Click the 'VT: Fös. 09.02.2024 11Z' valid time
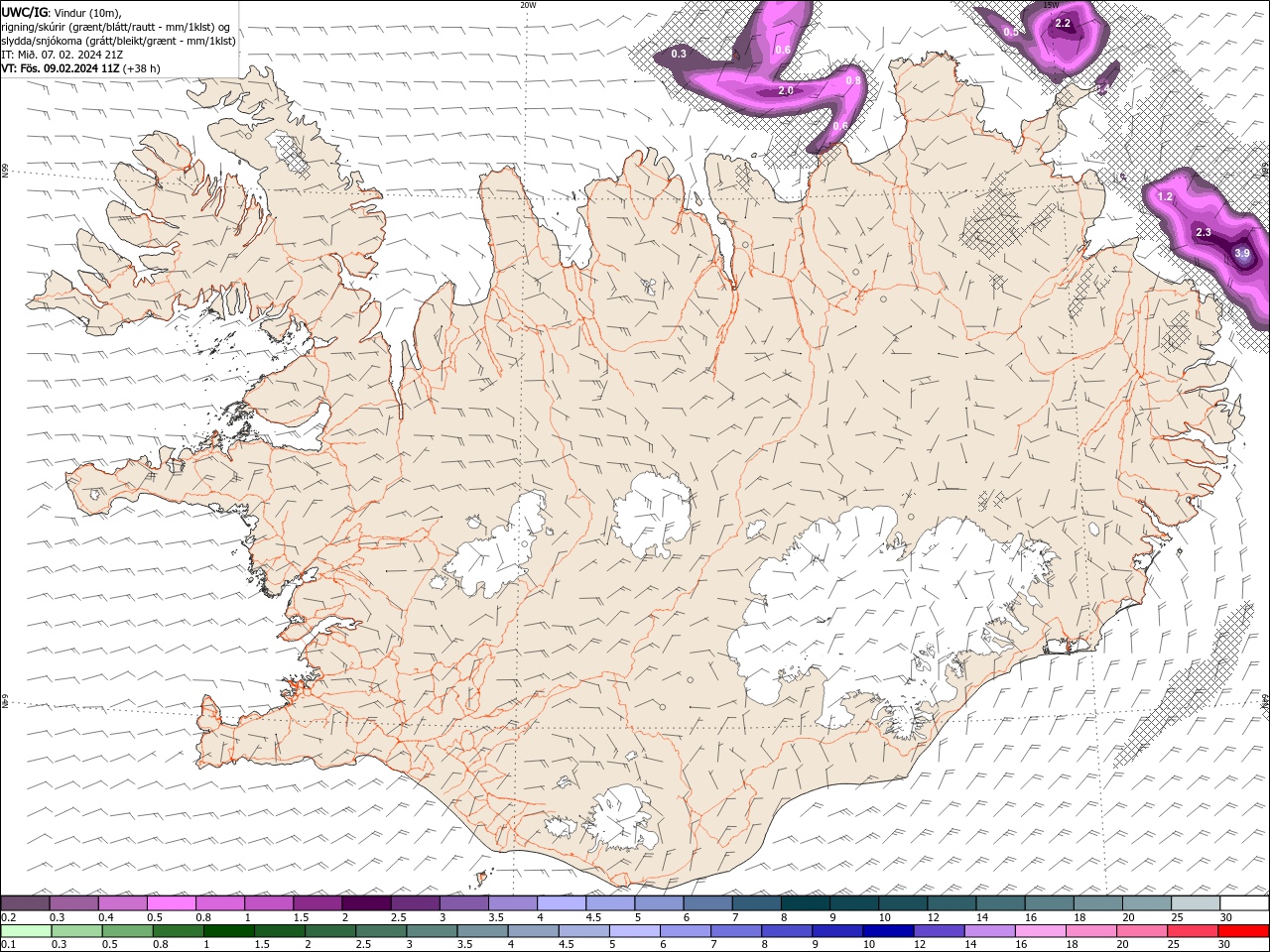Image resolution: width=1270 pixels, height=952 pixels. (61, 68)
